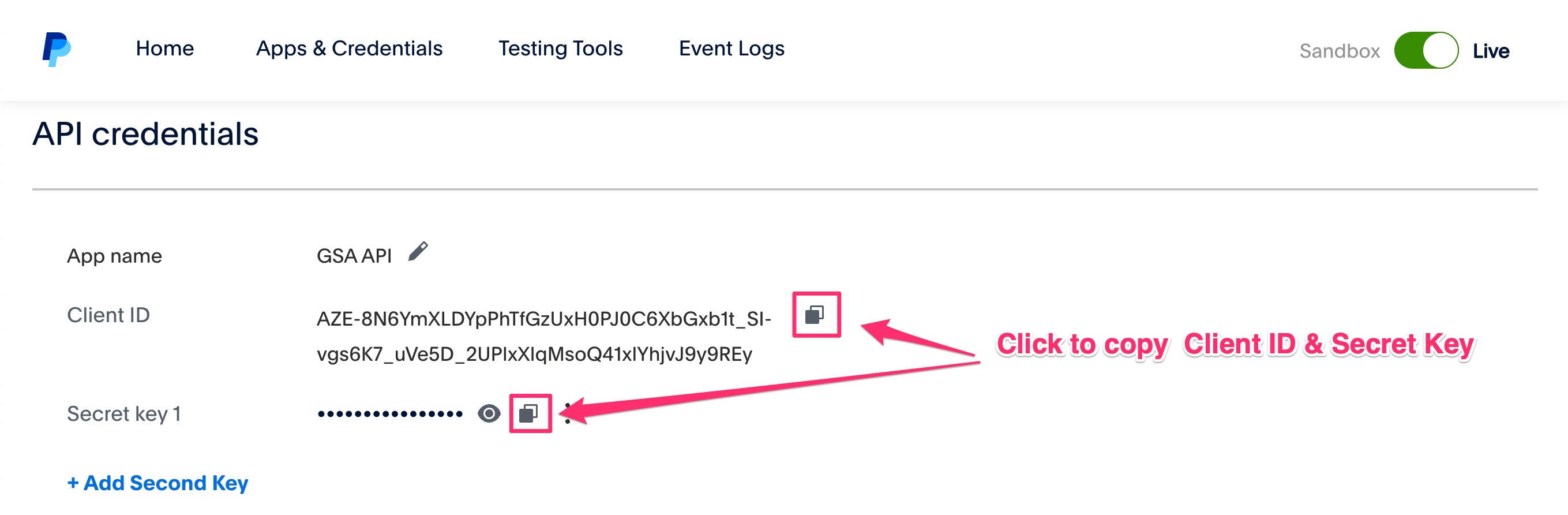Click the PayPal logo

click(x=57, y=50)
